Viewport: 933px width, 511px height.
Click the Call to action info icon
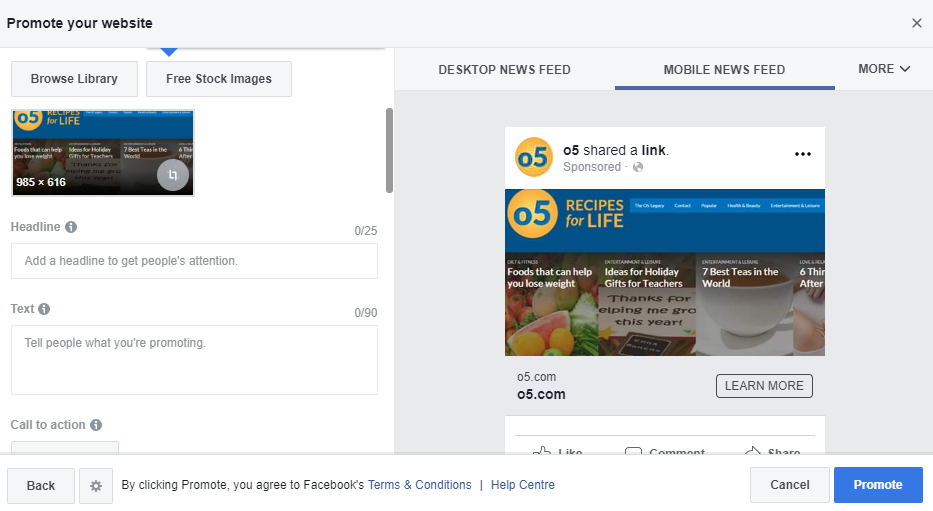[x=96, y=425]
